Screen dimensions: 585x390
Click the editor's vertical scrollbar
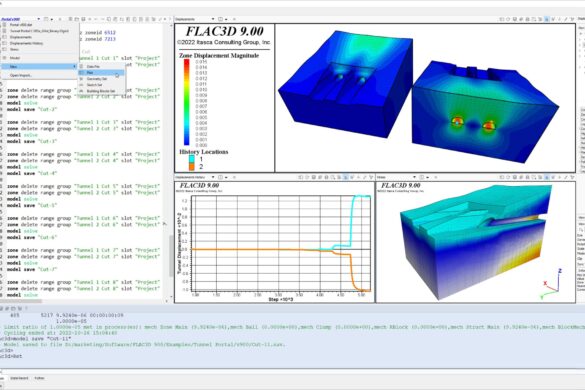pyautogui.click(x=171, y=160)
